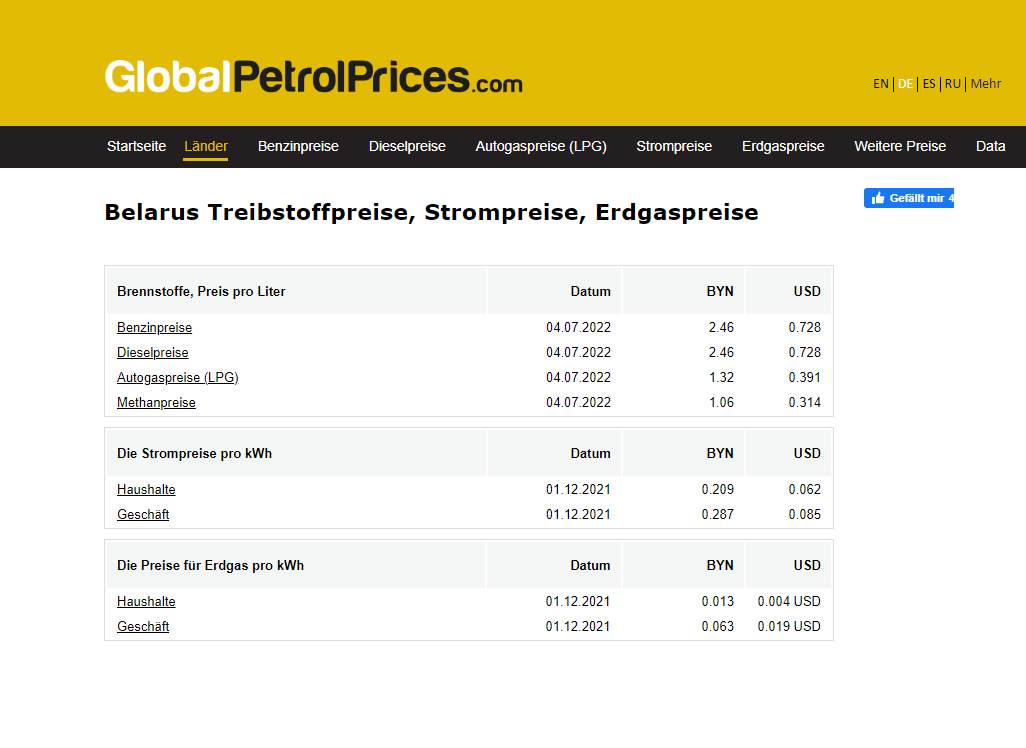This screenshot has width=1026, height=748.
Task: Click the Methanpreise link in the fuel table
Action: (156, 403)
